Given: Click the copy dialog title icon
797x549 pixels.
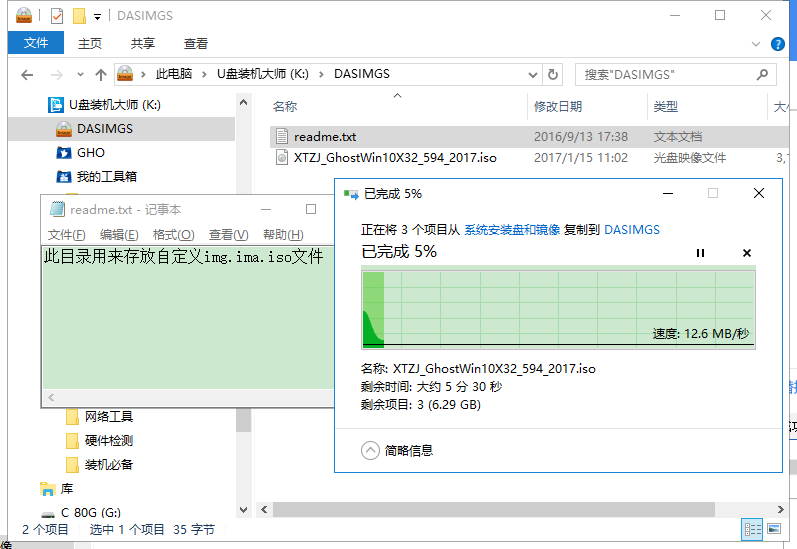Looking at the screenshot, I should (x=351, y=194).
